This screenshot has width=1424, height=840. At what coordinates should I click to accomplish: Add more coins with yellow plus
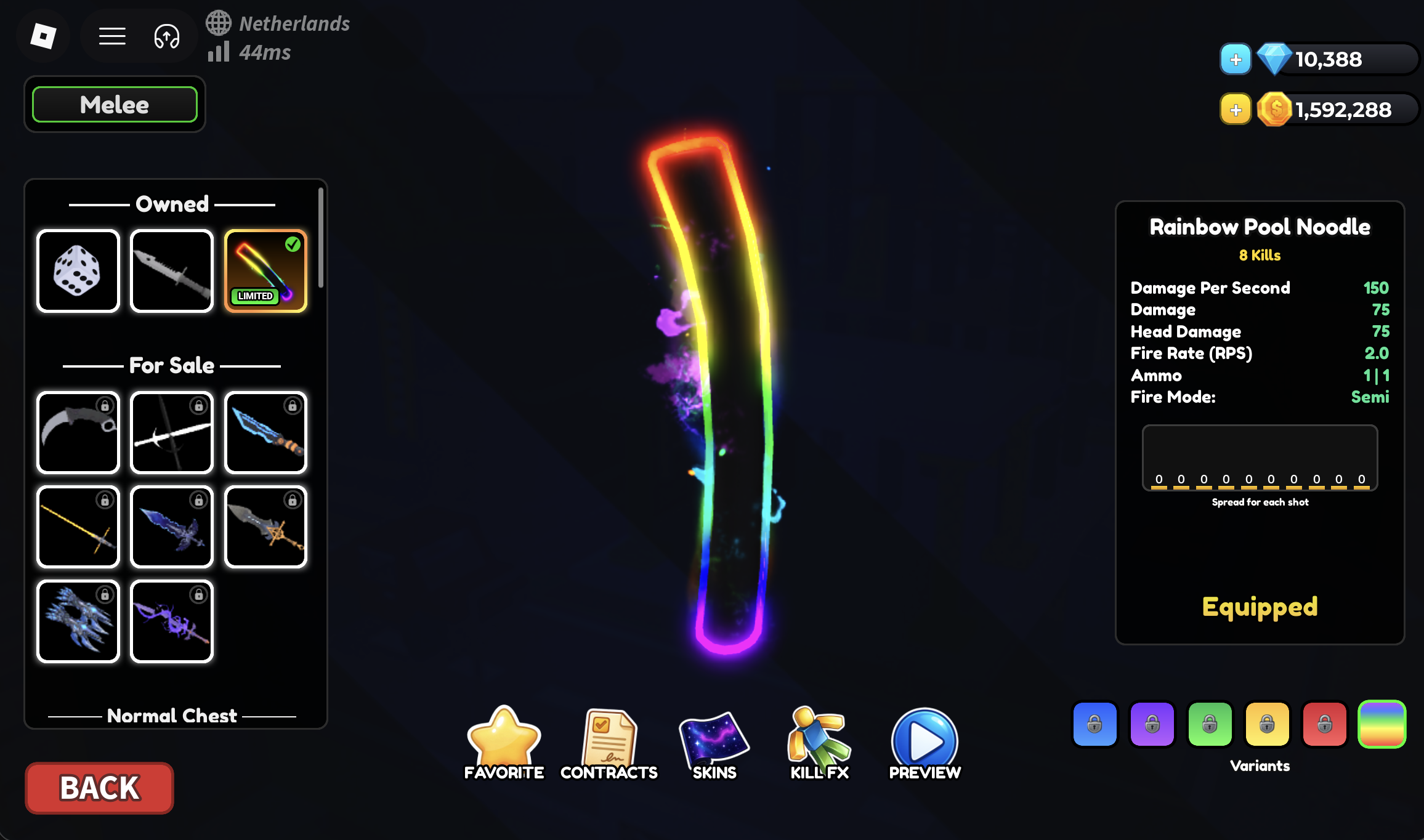click(1236, 110)
